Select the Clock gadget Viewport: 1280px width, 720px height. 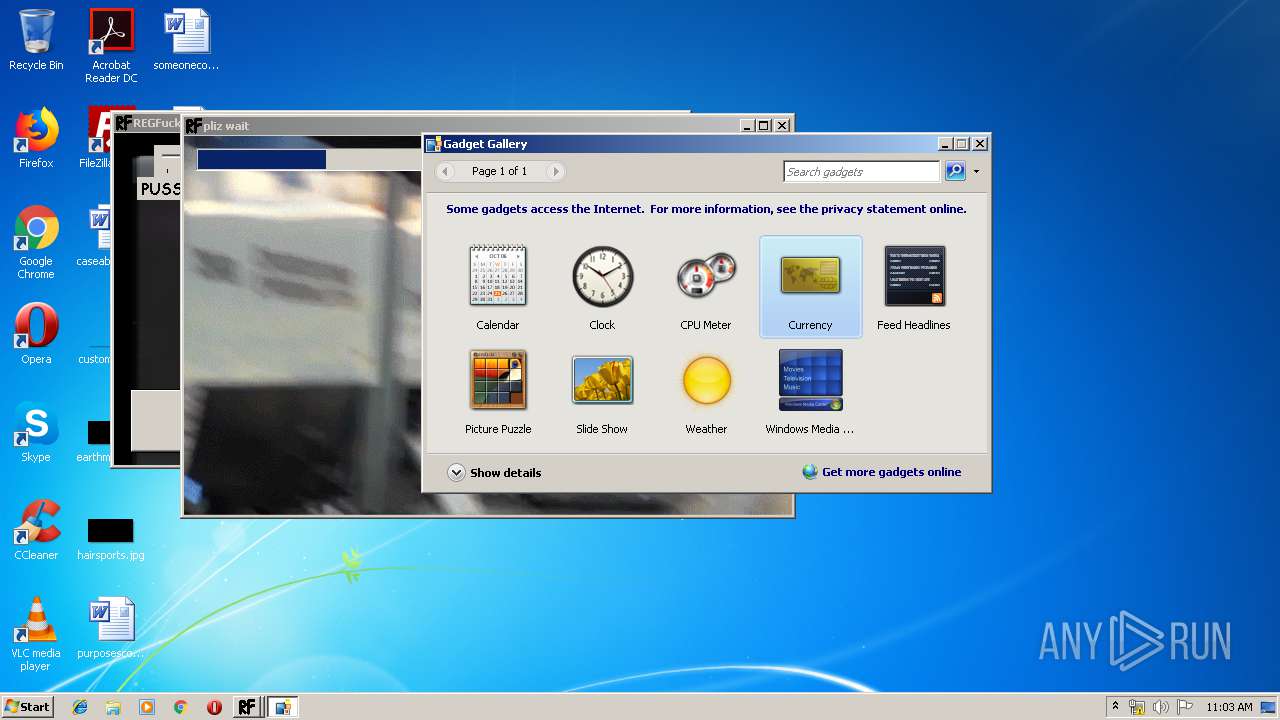click(x=602, y=287)
